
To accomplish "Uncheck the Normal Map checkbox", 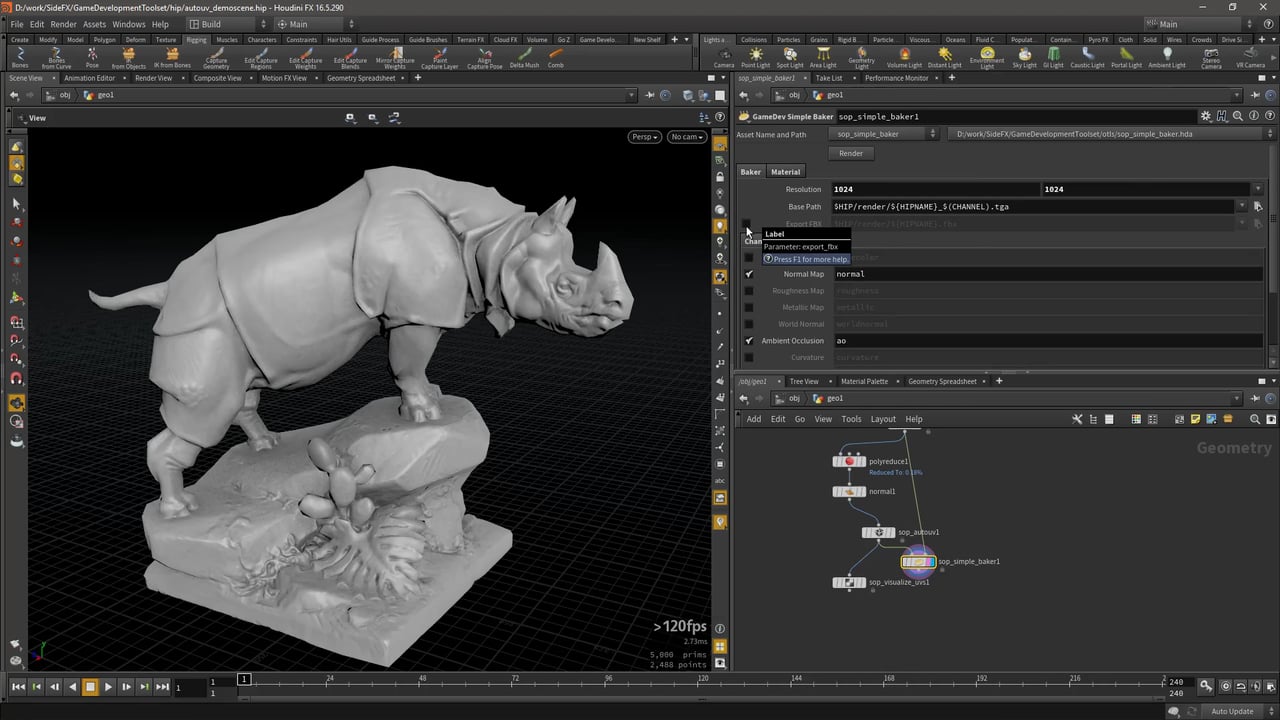I will (749, 274).
